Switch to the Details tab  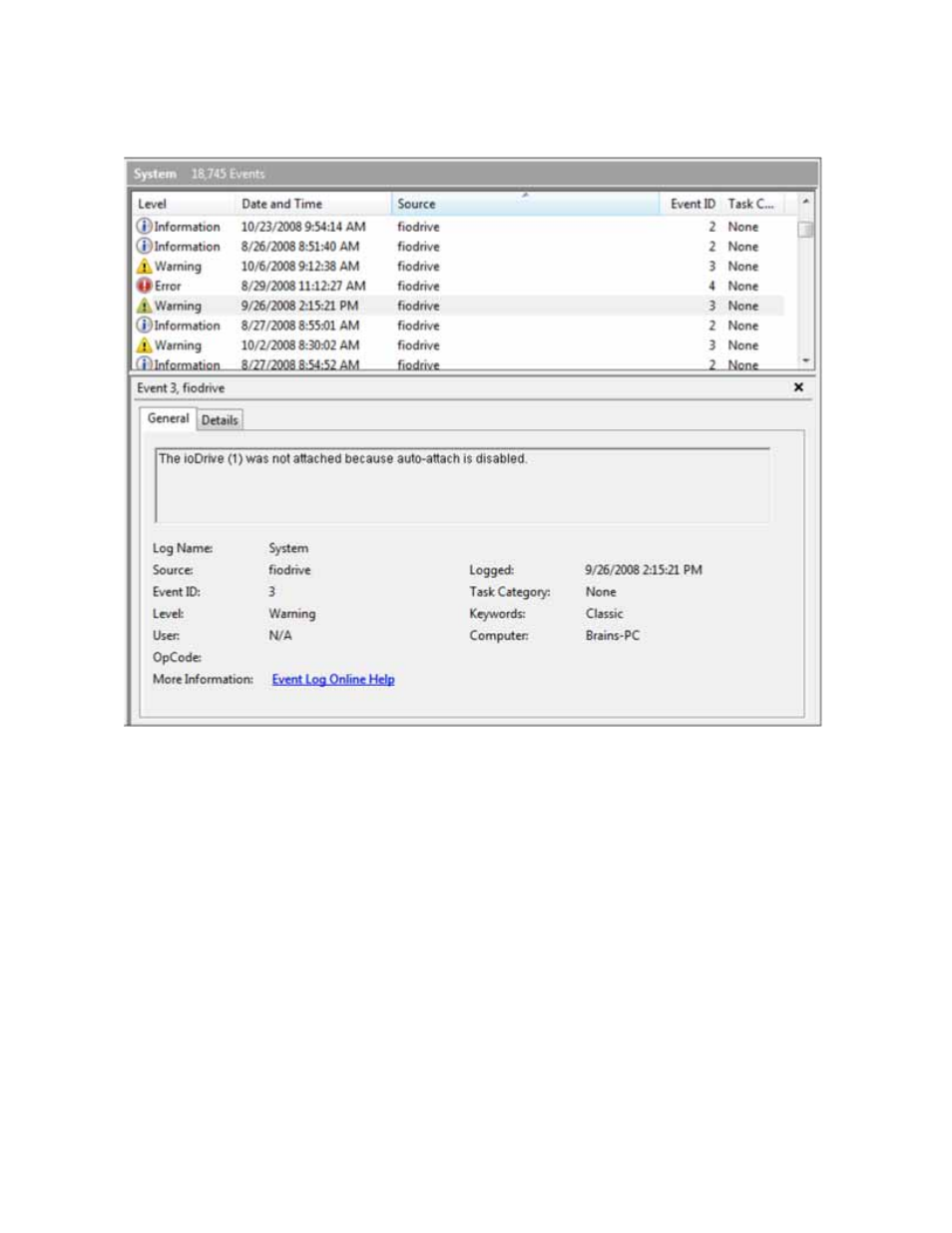pos(220,420)
